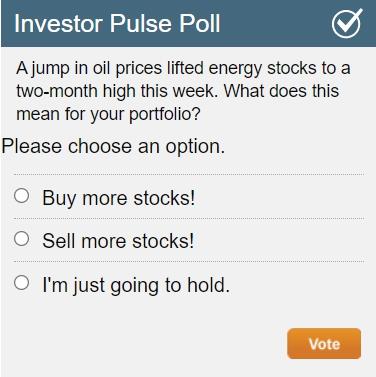The width and height of the screenshot is (376, 377).
Task: Click the "A jump in oil prices" text
Action: (x=89, y=69)
